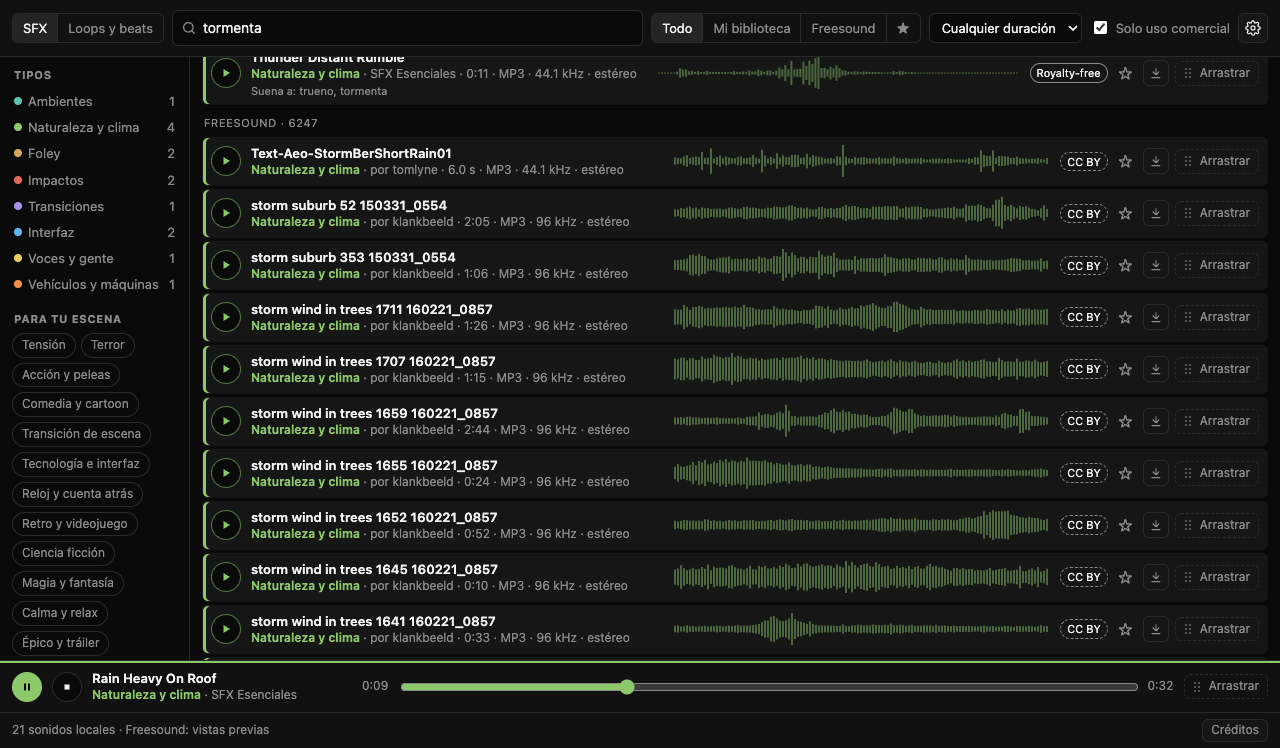Viewport: 1280px width, 748px height.
Task: Open Cualquier duración dropdown
Action: [1005, 28]
